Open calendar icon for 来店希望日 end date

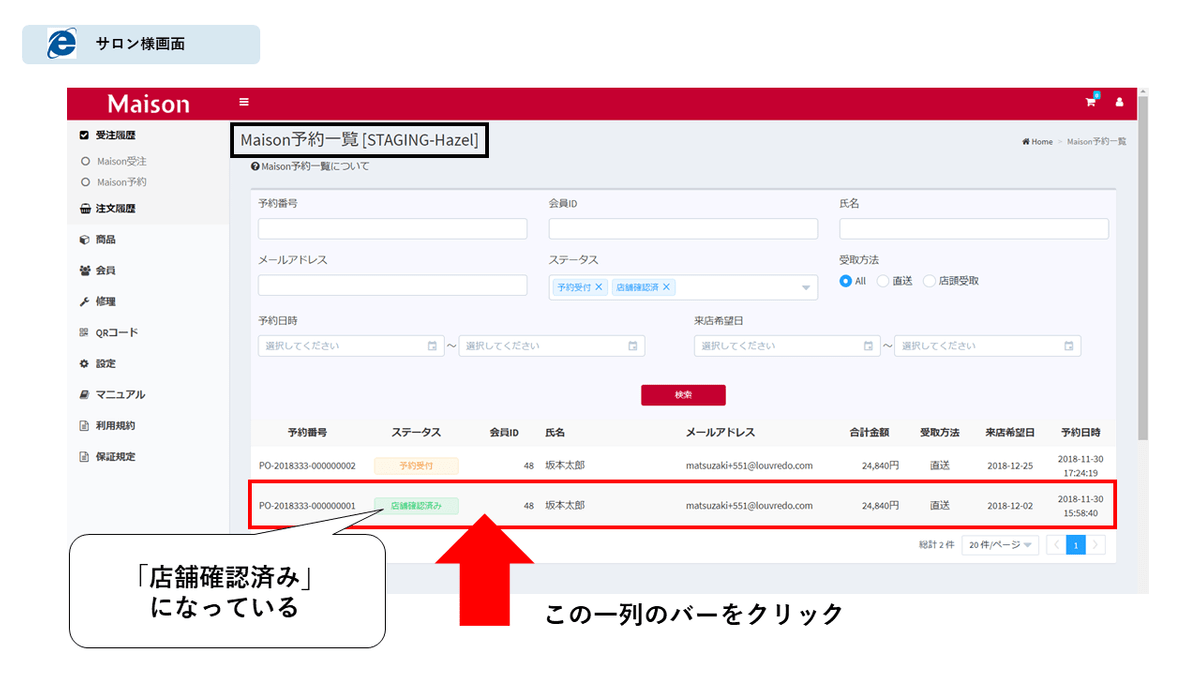(1069, 346)
